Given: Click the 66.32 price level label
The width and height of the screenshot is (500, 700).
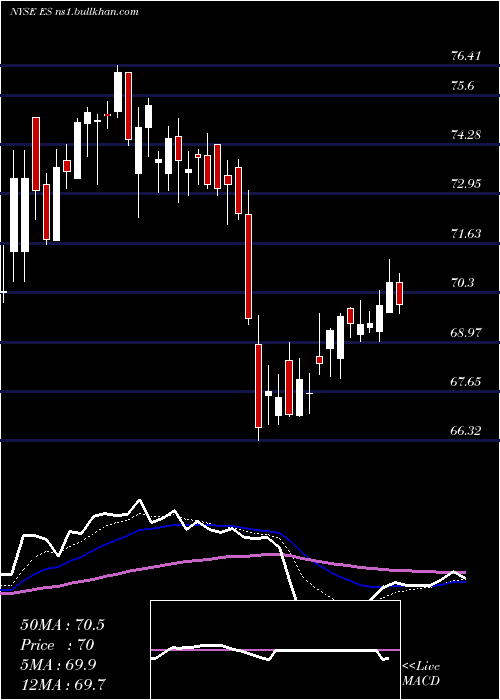Looking at the screenshot, I should point(466,431).
